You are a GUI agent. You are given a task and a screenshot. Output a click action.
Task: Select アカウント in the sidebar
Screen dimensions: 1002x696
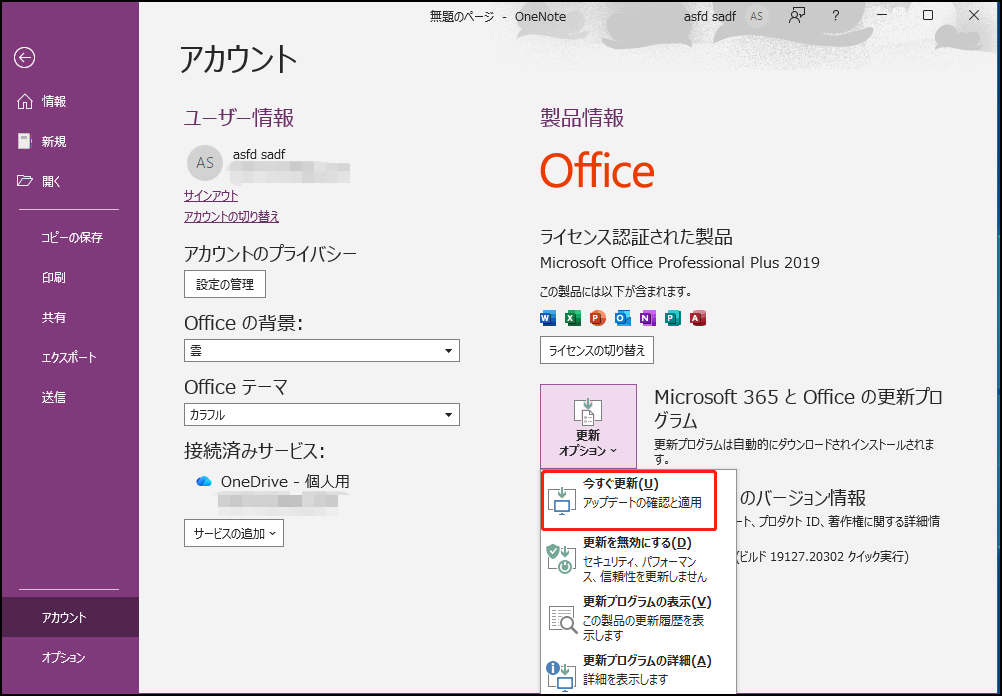click(70, 617)
